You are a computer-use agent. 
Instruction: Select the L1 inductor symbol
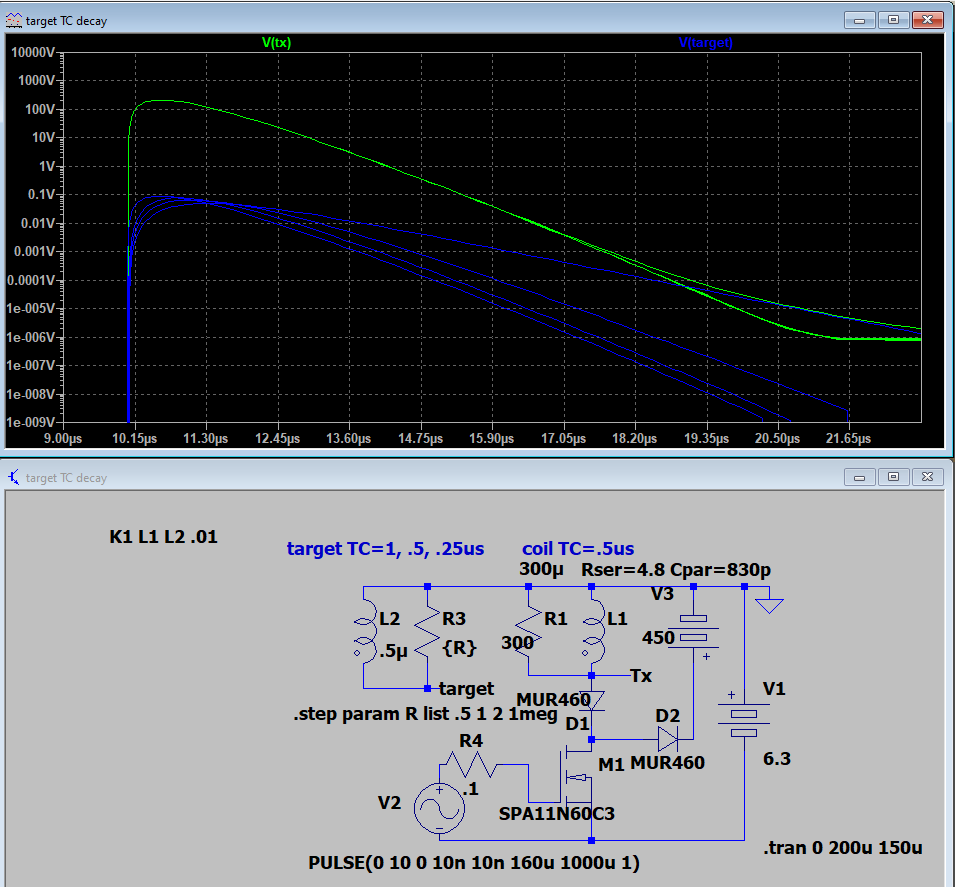point(594,631)
